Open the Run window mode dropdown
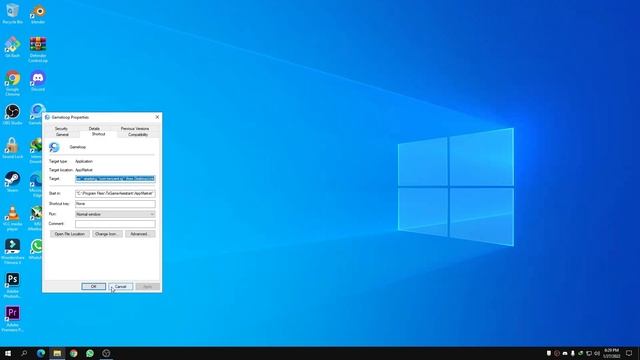Screen dimensions: 640x360 115,214
